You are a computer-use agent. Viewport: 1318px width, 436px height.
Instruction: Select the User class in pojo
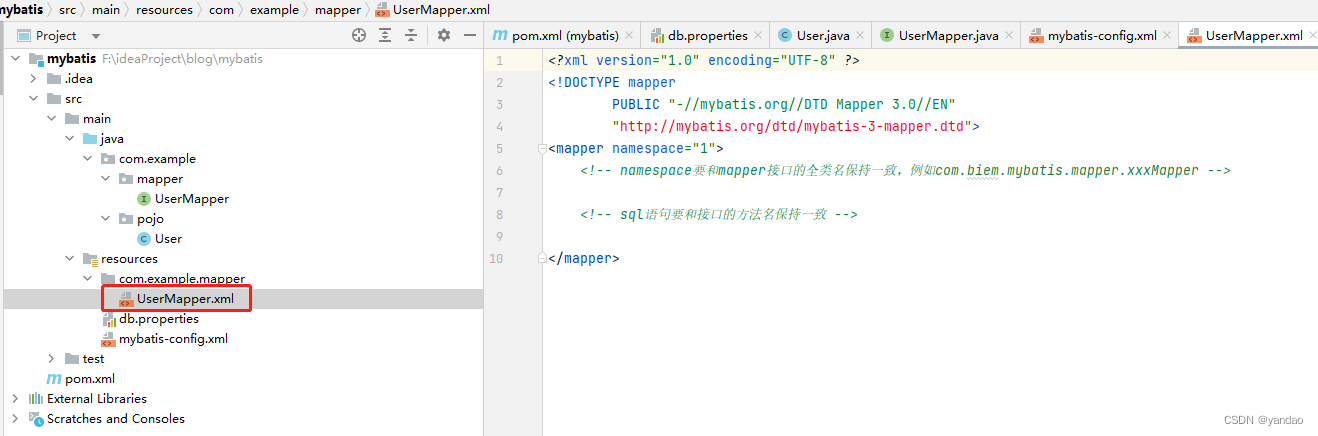click(168, 239)
